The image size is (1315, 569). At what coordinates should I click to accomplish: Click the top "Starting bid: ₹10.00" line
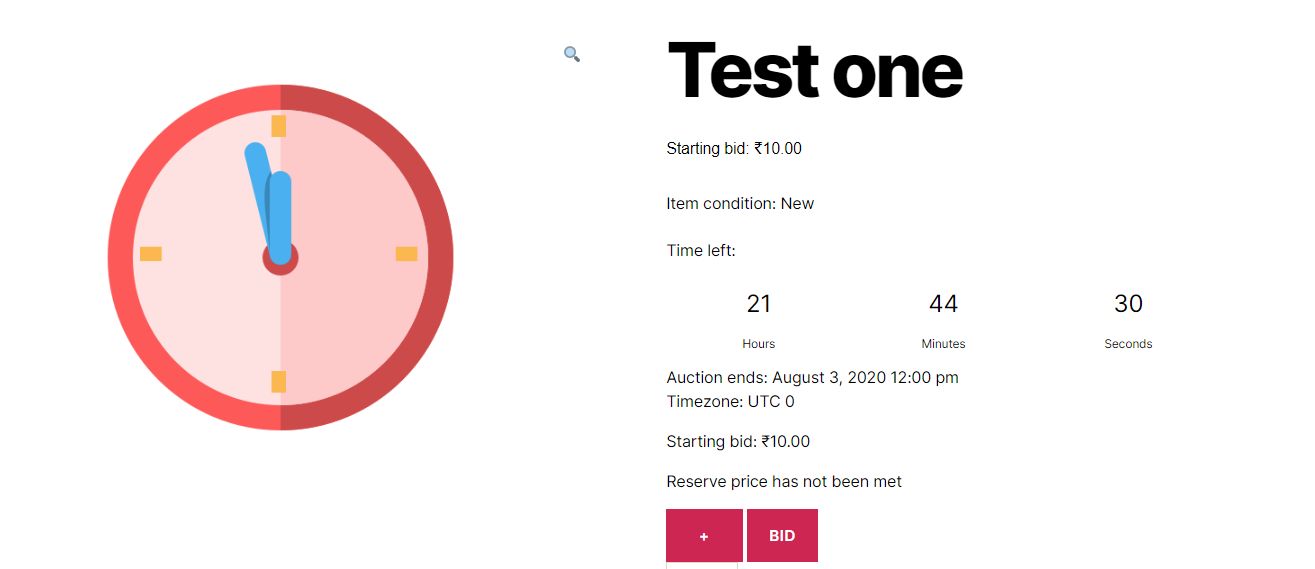734,148
